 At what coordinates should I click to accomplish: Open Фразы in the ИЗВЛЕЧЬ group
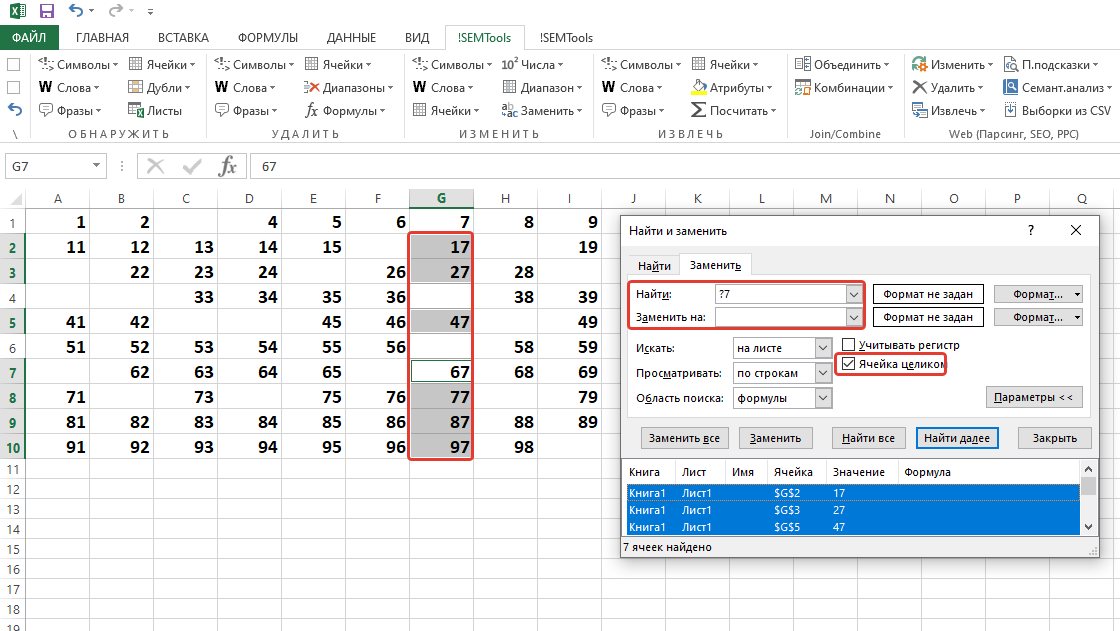point(634,110)
